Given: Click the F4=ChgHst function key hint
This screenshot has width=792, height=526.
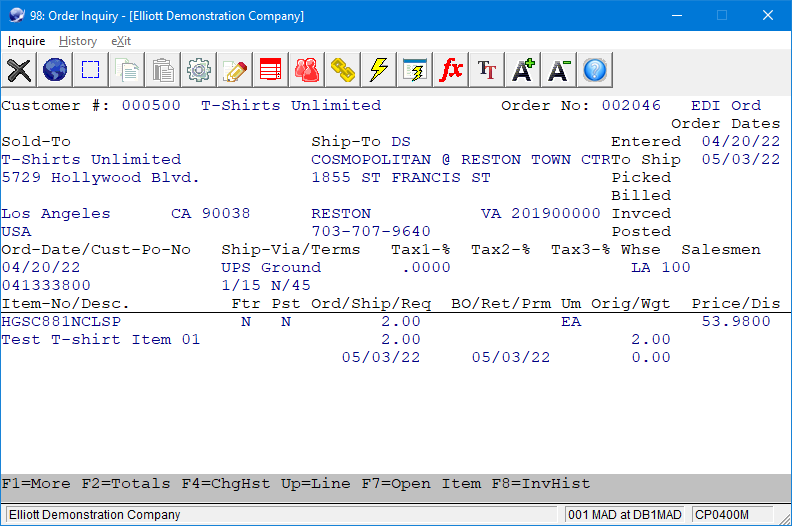Looking at the screenshot, I should pos(226,484).
